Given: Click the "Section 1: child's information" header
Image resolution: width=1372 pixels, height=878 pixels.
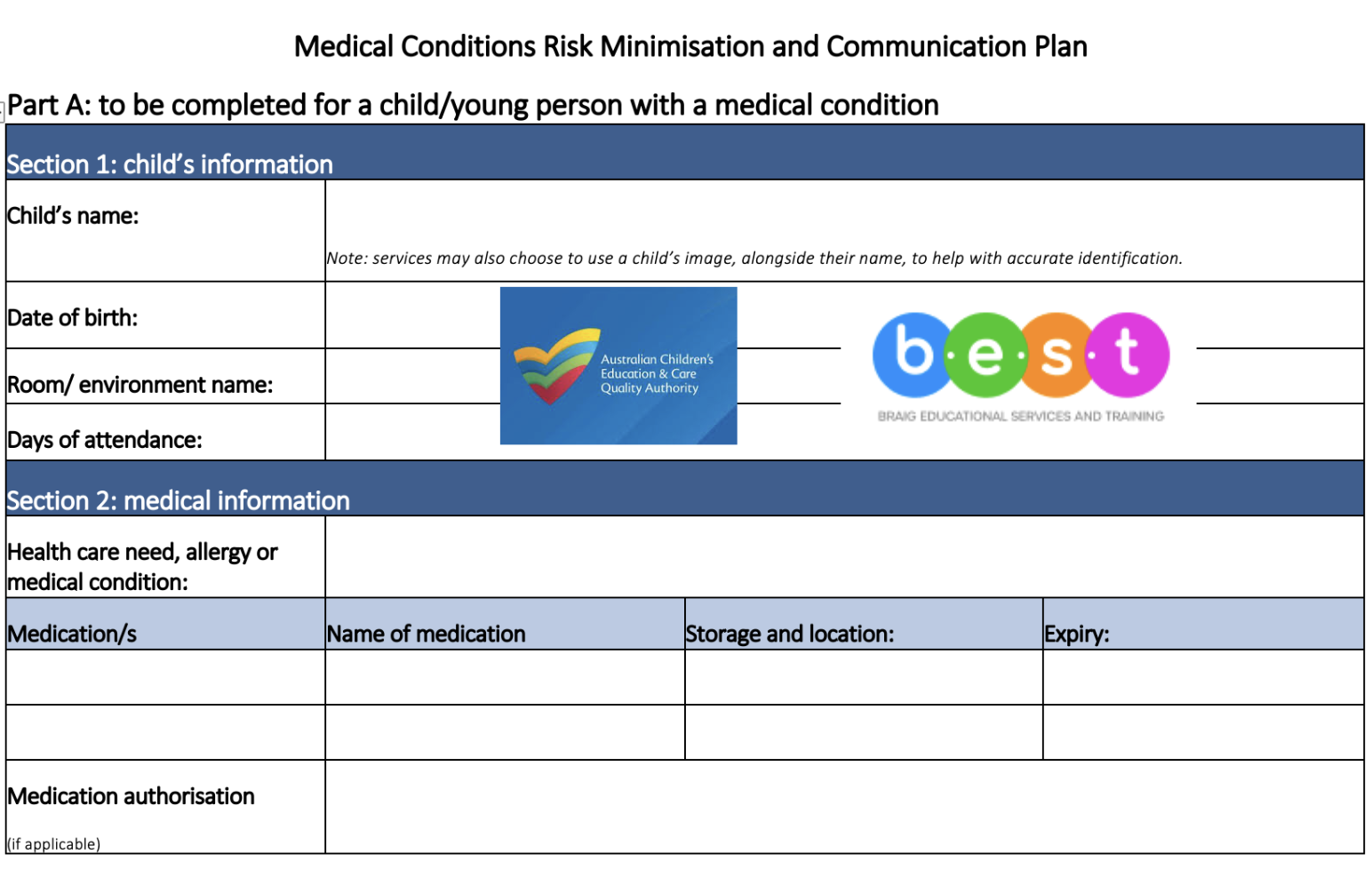Looking at the screenshot, I should click(170, 164).
